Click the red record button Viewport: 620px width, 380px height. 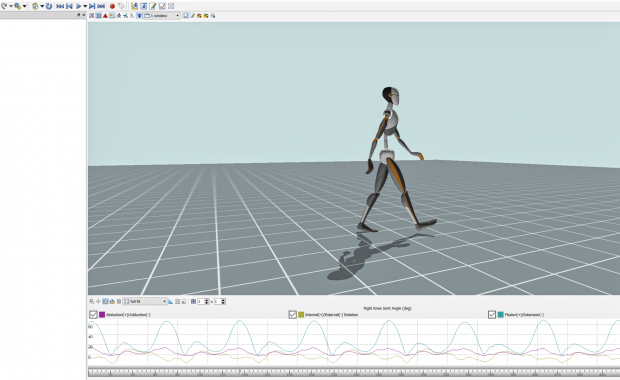[112, 6]
